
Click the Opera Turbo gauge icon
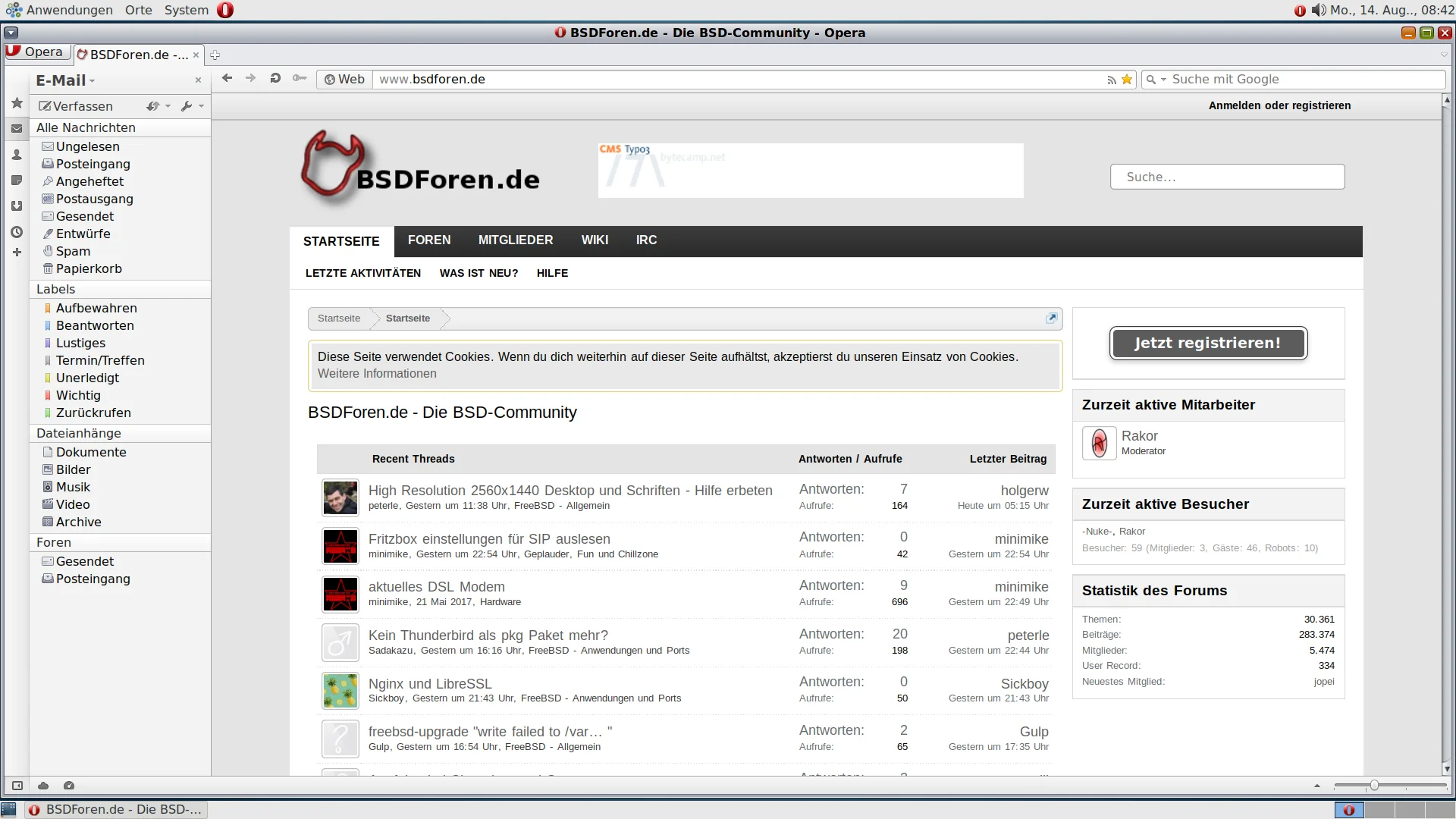[x=69, y=786]
